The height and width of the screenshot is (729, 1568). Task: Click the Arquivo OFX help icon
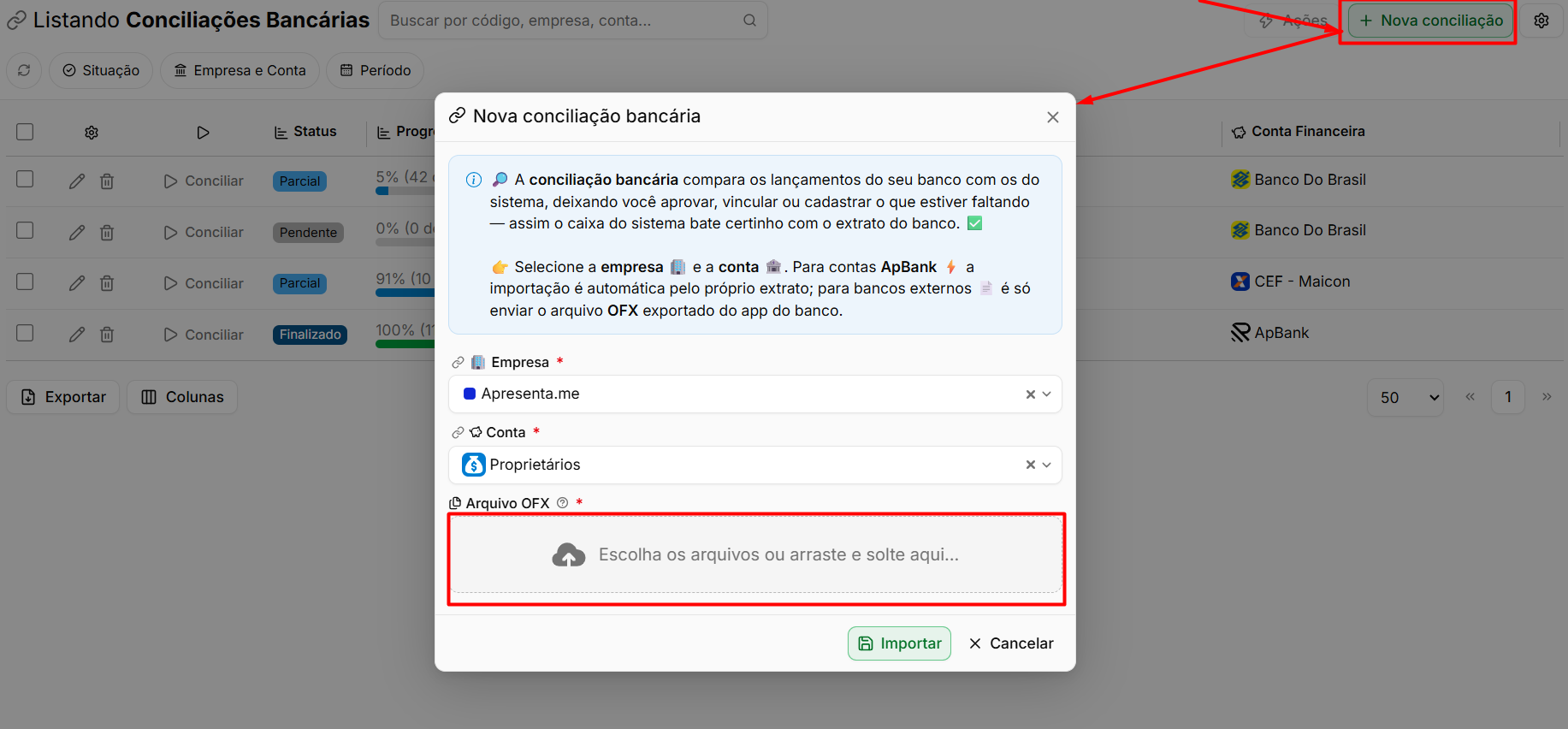point(562,503)
